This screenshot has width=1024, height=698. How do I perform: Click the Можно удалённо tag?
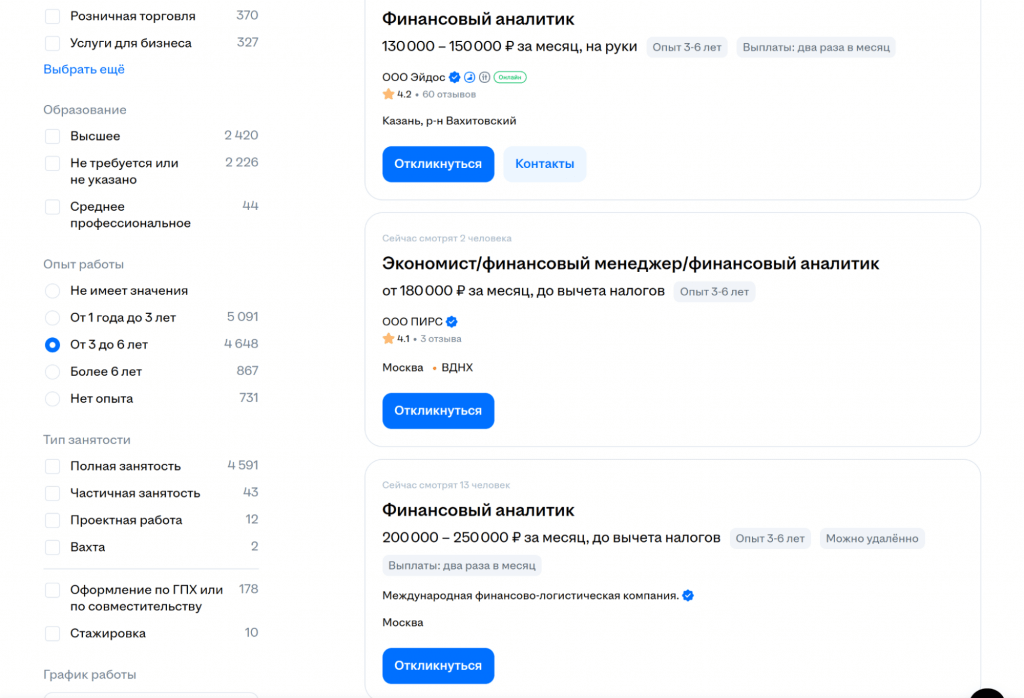click(872, 538)
